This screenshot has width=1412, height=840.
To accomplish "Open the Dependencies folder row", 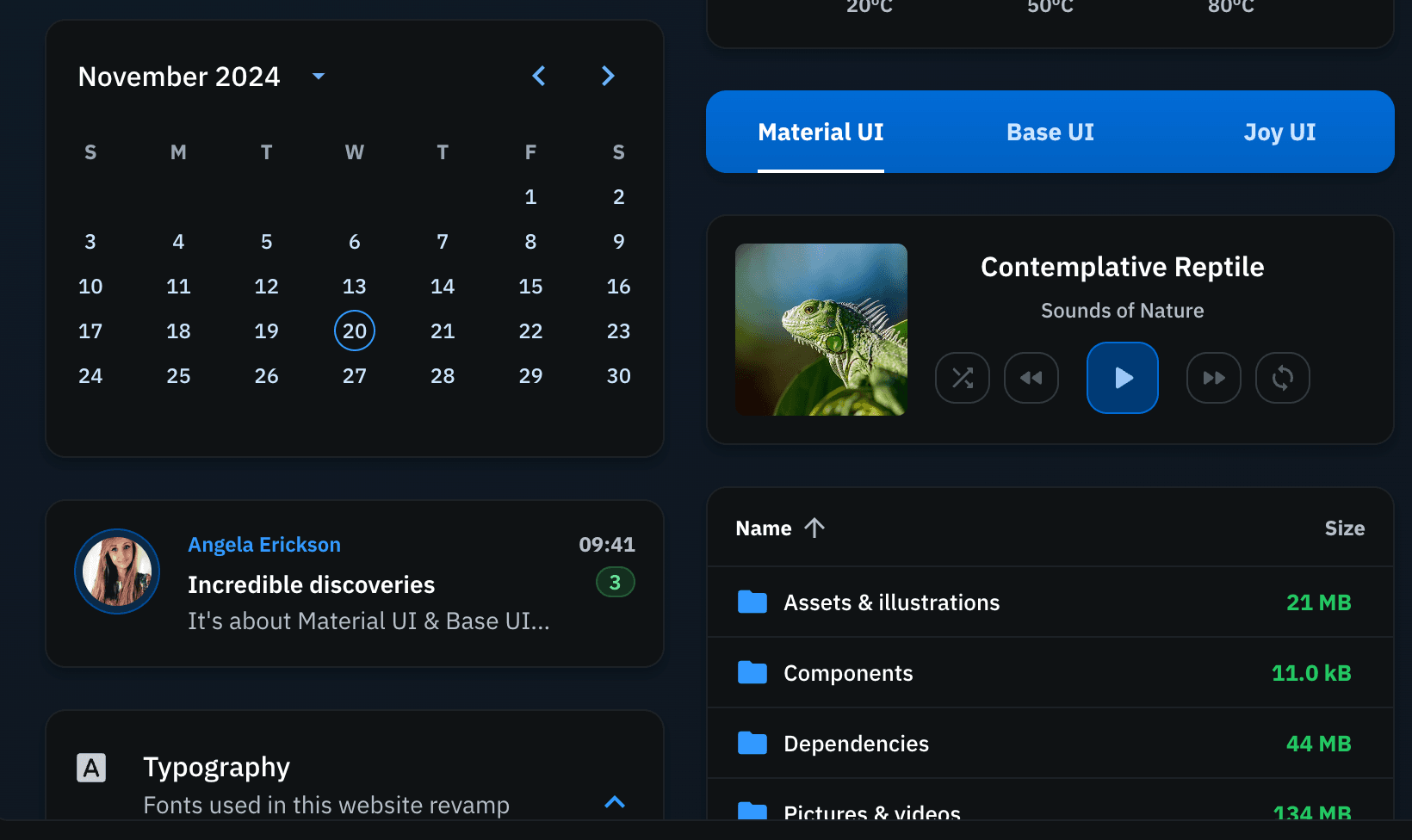I will (x=1050, y=744).
